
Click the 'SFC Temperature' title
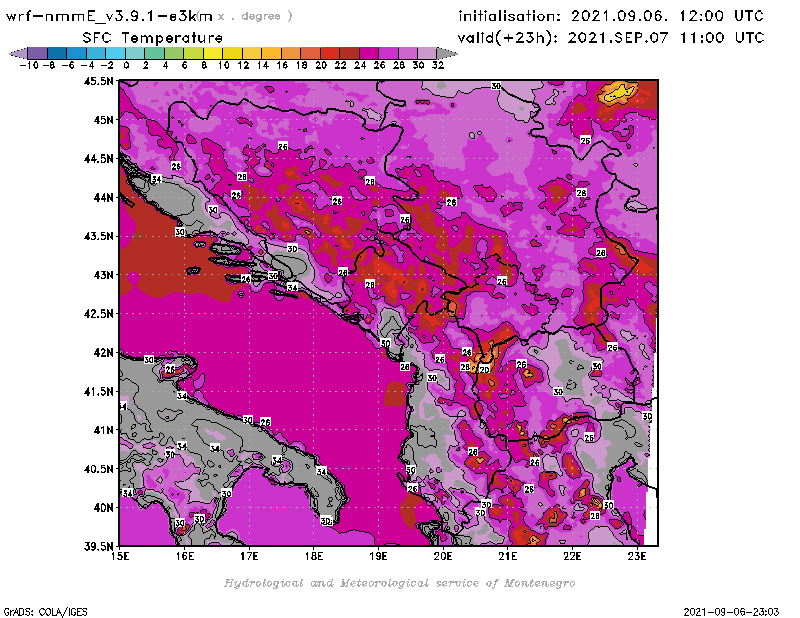tap(153, 38)
